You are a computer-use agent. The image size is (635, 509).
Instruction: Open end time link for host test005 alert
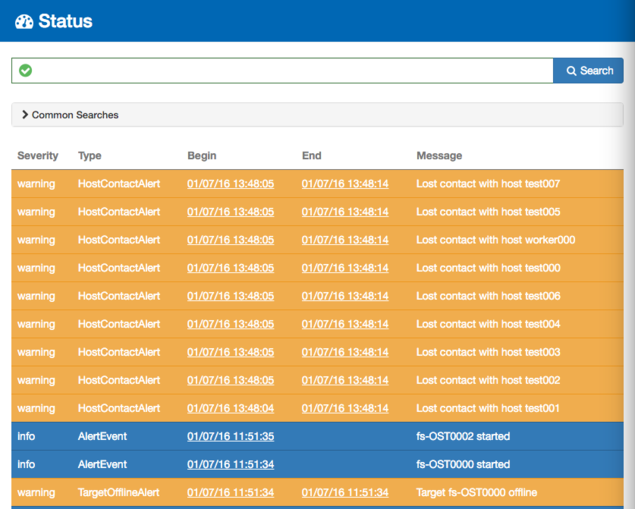tap(345, 212)
